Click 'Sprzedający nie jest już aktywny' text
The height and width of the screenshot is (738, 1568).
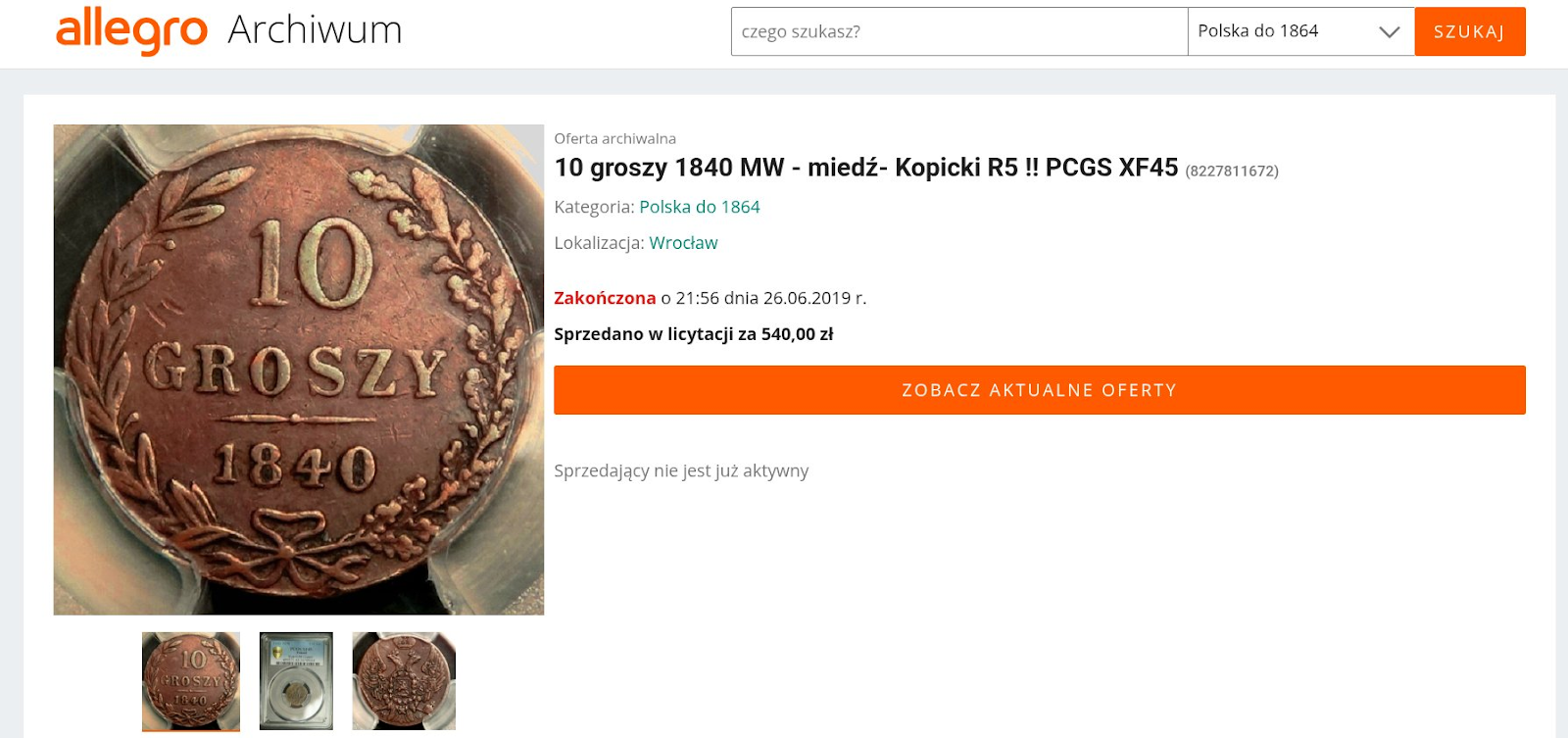681,471
